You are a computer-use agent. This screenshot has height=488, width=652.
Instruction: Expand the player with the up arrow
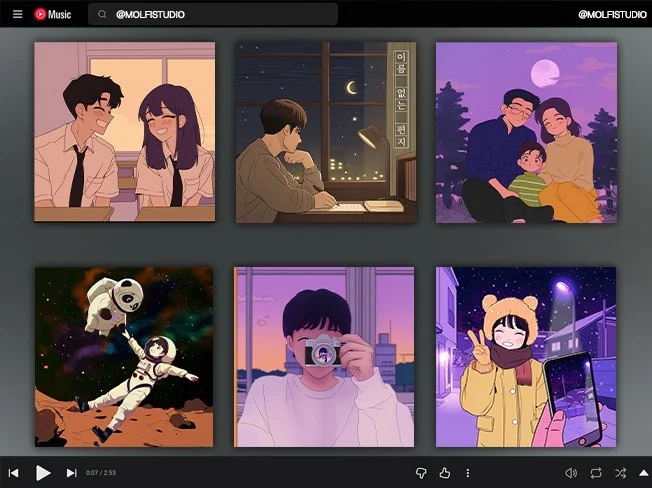pos(643,473)
